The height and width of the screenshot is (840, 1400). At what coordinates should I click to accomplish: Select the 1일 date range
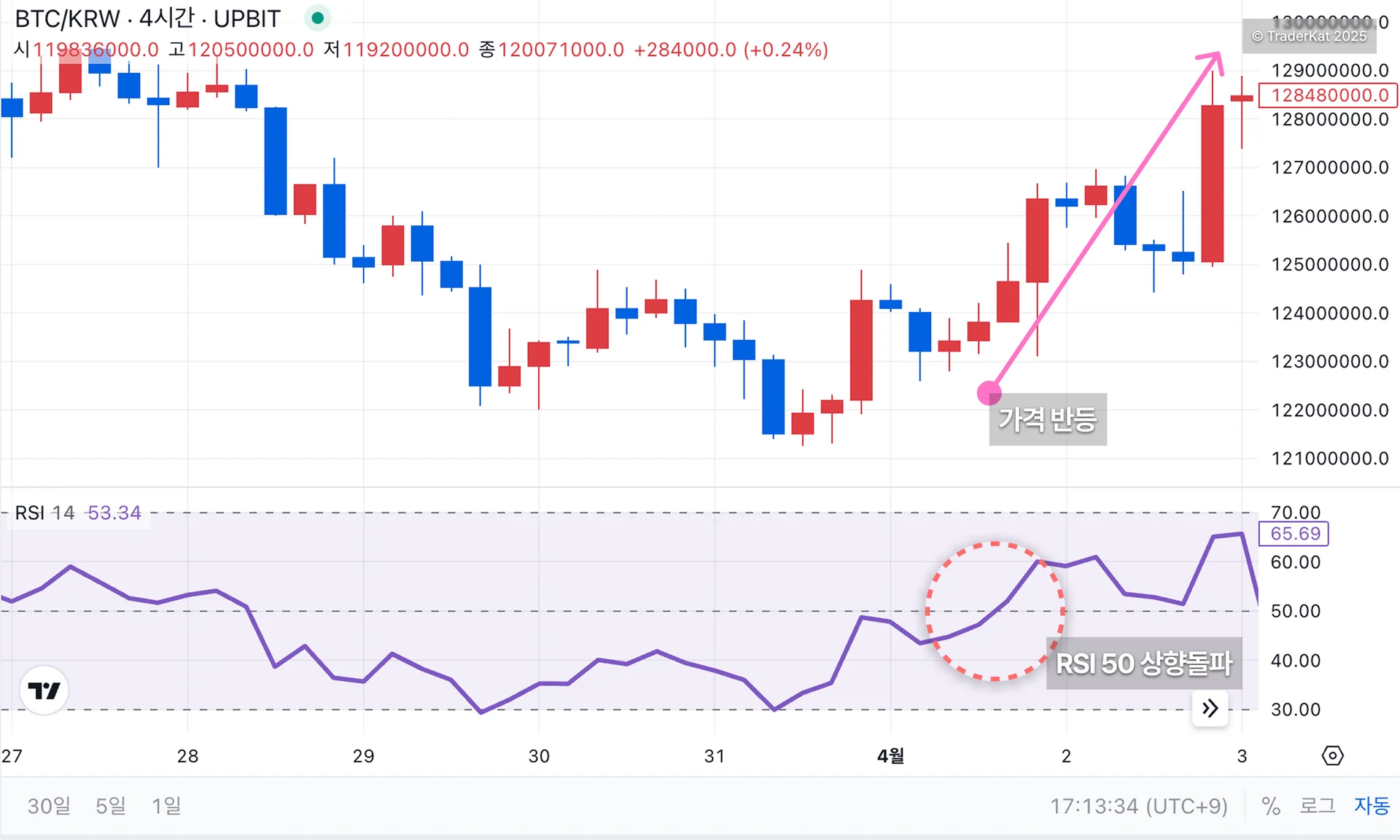(166, 806)
